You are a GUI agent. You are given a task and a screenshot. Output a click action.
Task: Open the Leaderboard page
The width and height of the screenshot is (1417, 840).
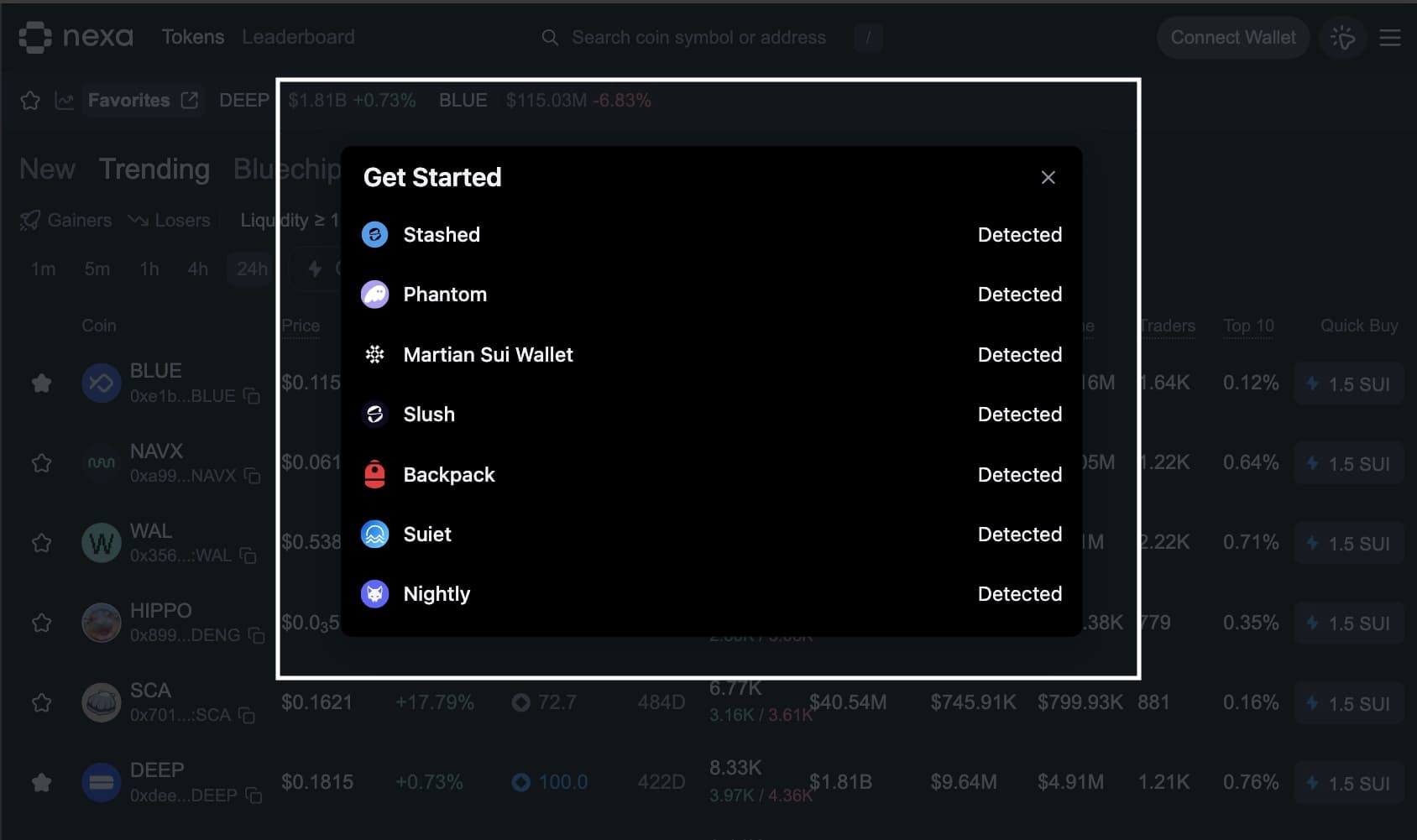[x=298, y=37]
